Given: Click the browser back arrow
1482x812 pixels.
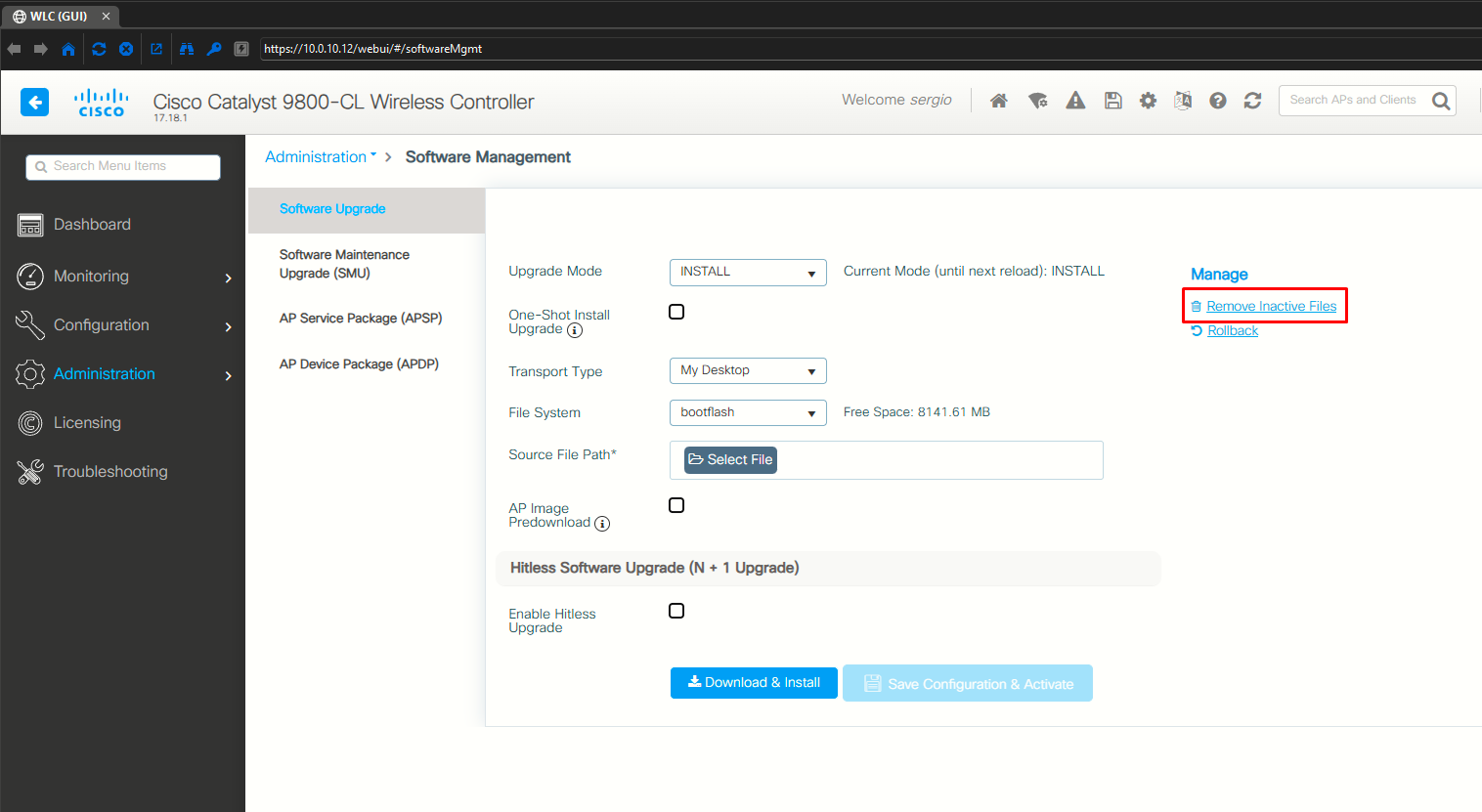Looking at the screenshot, I should point(14,49).
